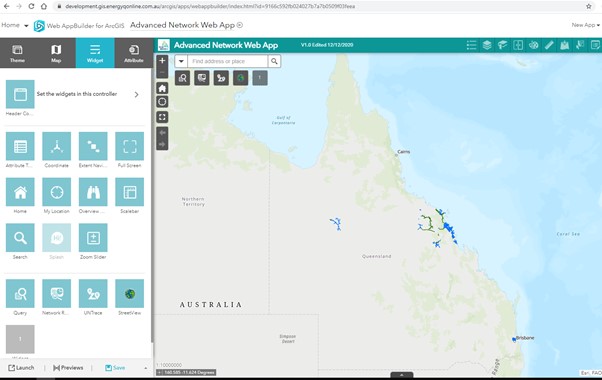Open the Network R... widget on the map
Screen dimensions: 602x380
coord(202,78)
